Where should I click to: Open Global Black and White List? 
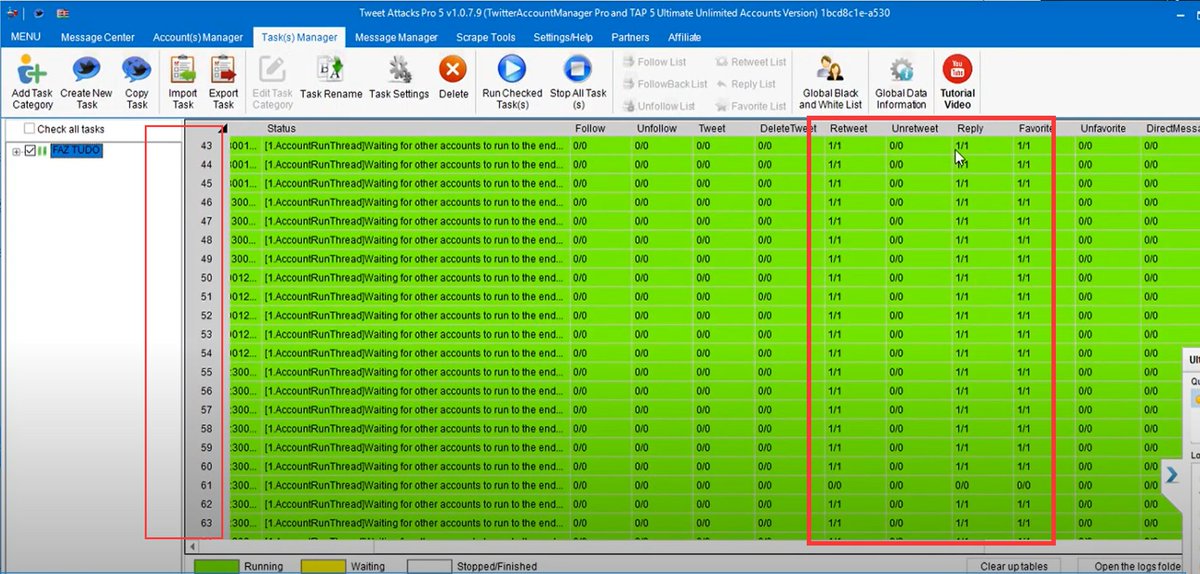click(x=830, y=83)
